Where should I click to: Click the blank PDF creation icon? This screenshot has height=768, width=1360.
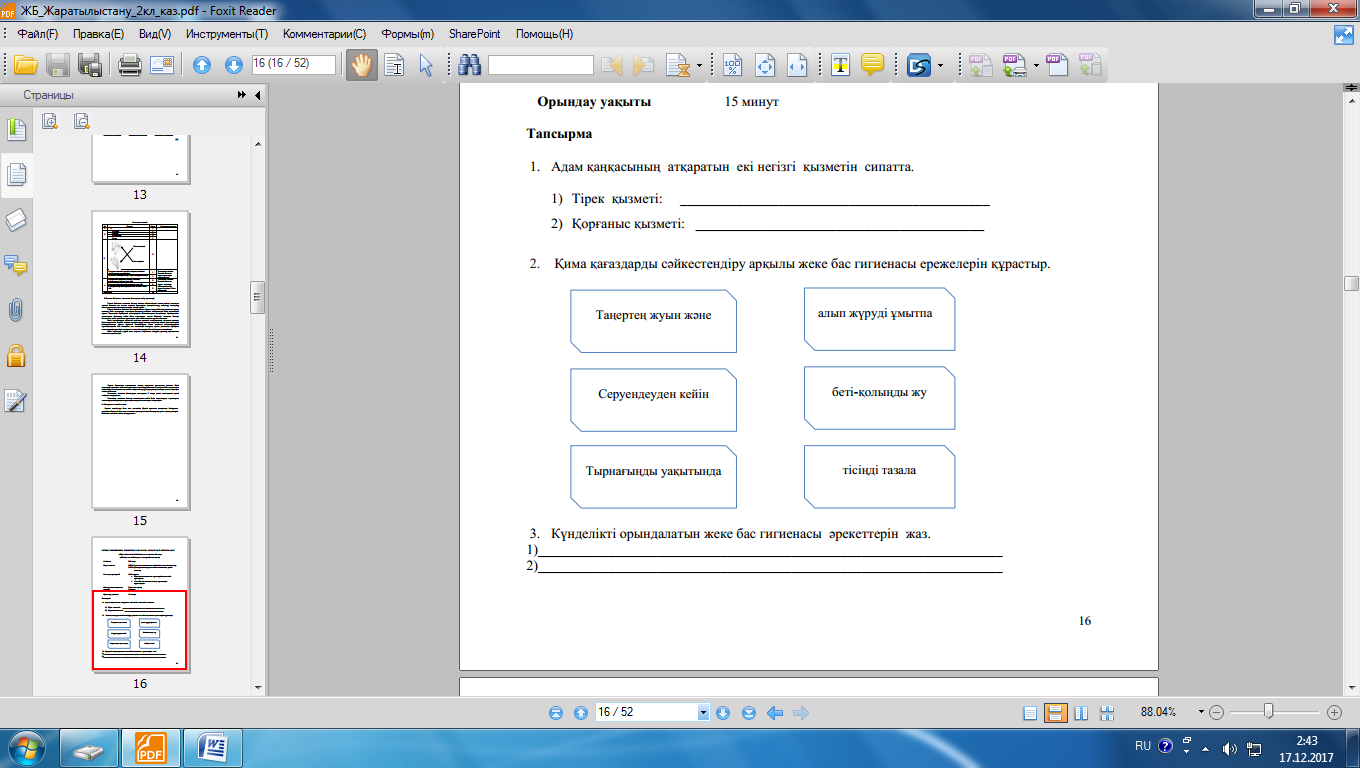tap(1058, 66)
